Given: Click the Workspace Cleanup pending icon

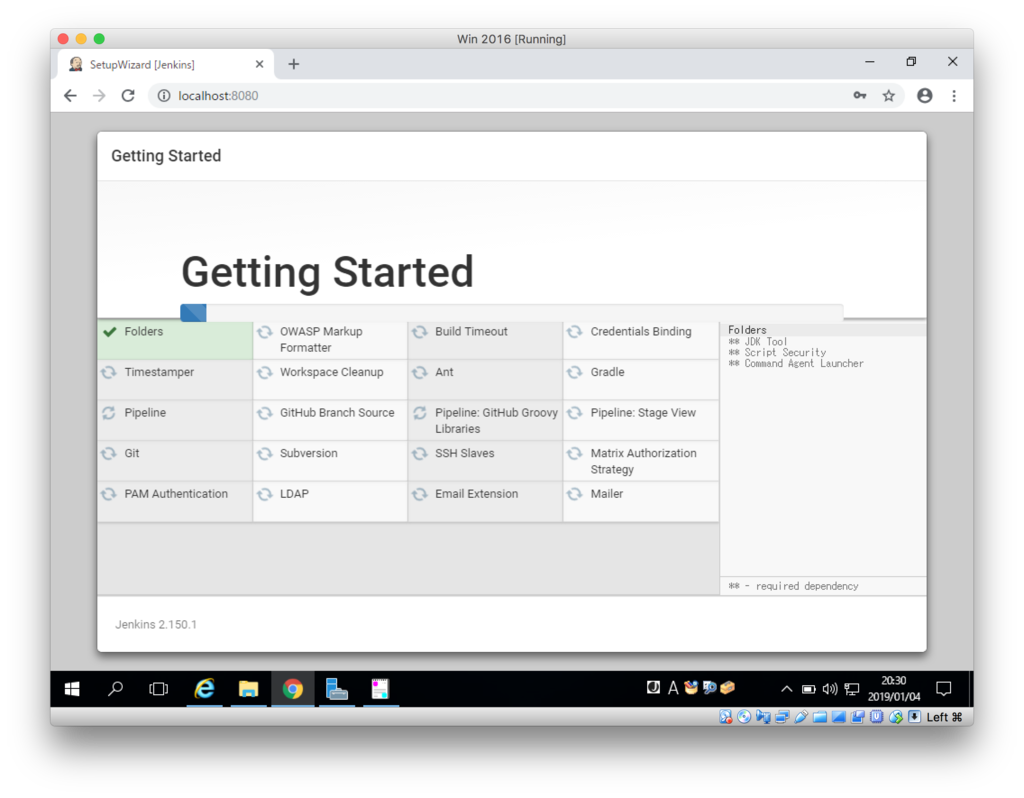Looking at the screenshot, I should coord(264,372).
